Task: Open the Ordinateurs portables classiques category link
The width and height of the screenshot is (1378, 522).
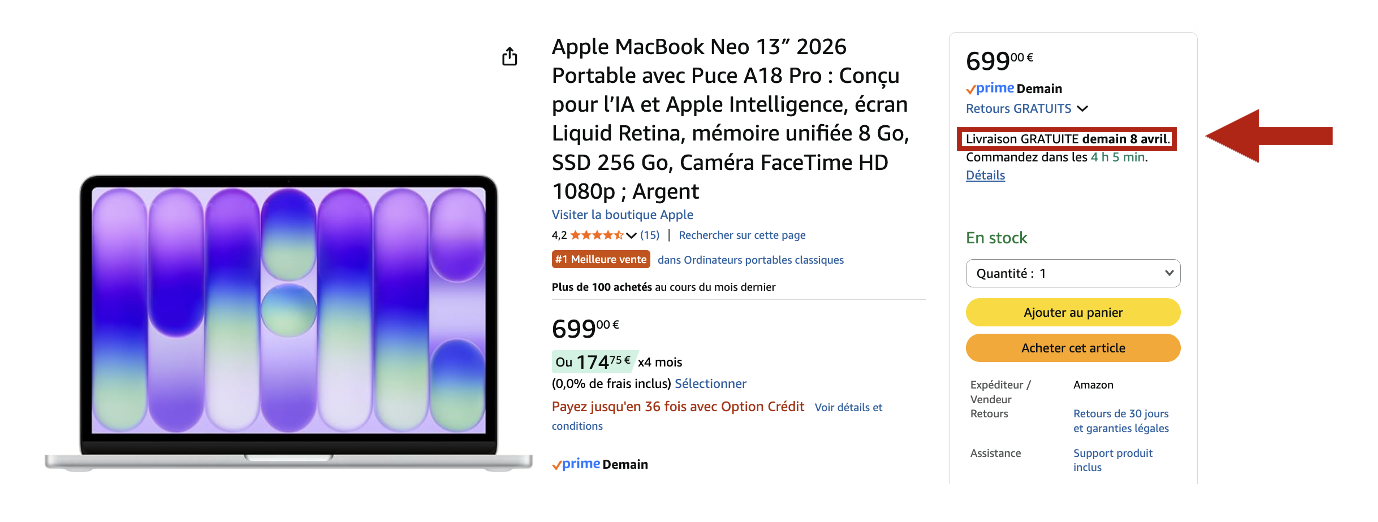Action: [x=750, y=260]
